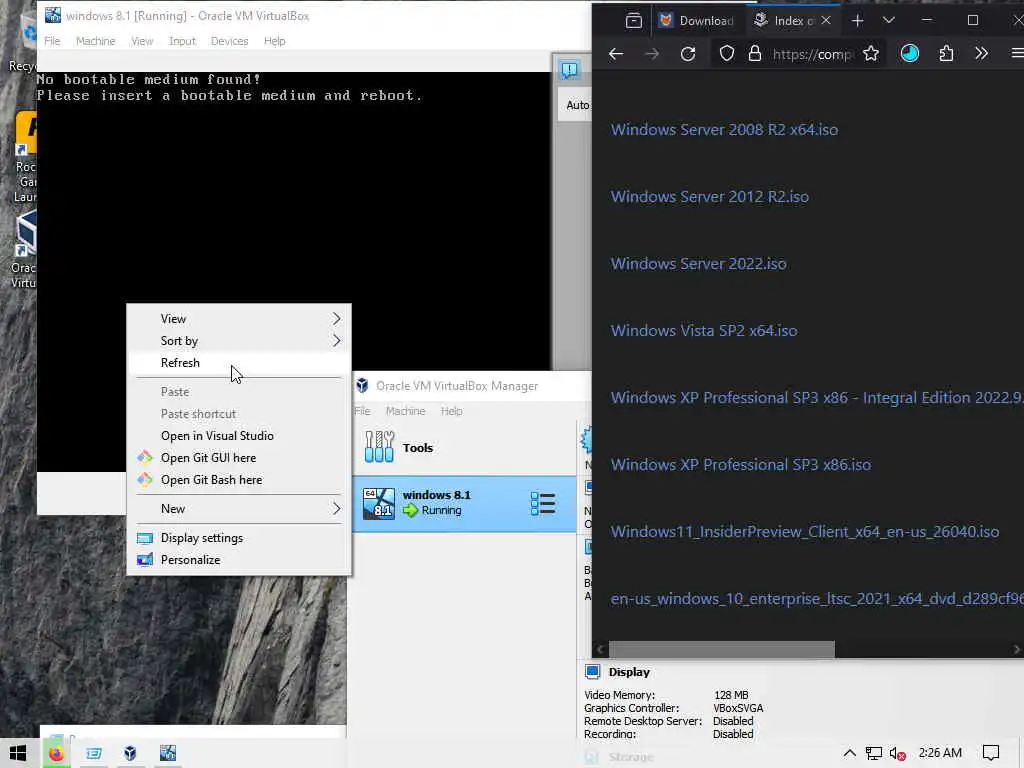Open Devices menu in VM window

click(x=229, y=41)
